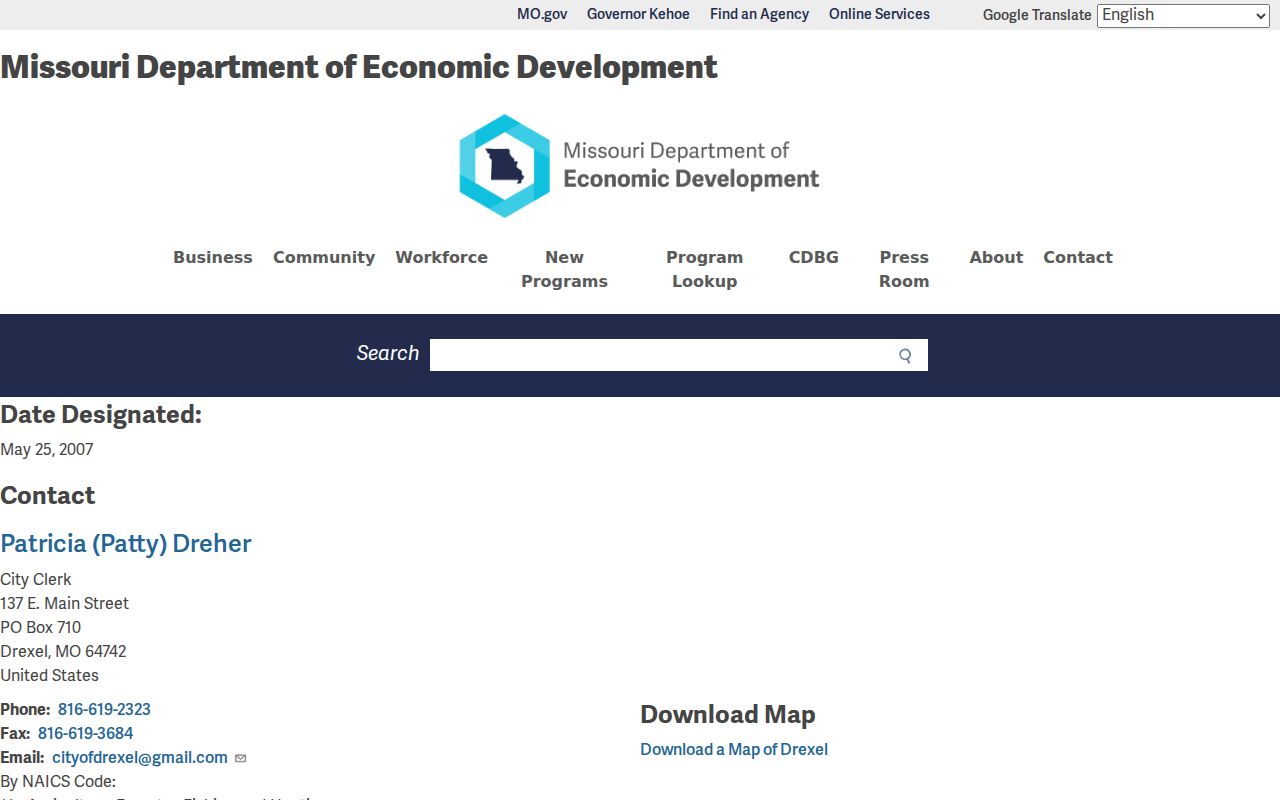Open Find an Agency link
This screenshot has width=1280, height=800.
(x=759, y=14)
